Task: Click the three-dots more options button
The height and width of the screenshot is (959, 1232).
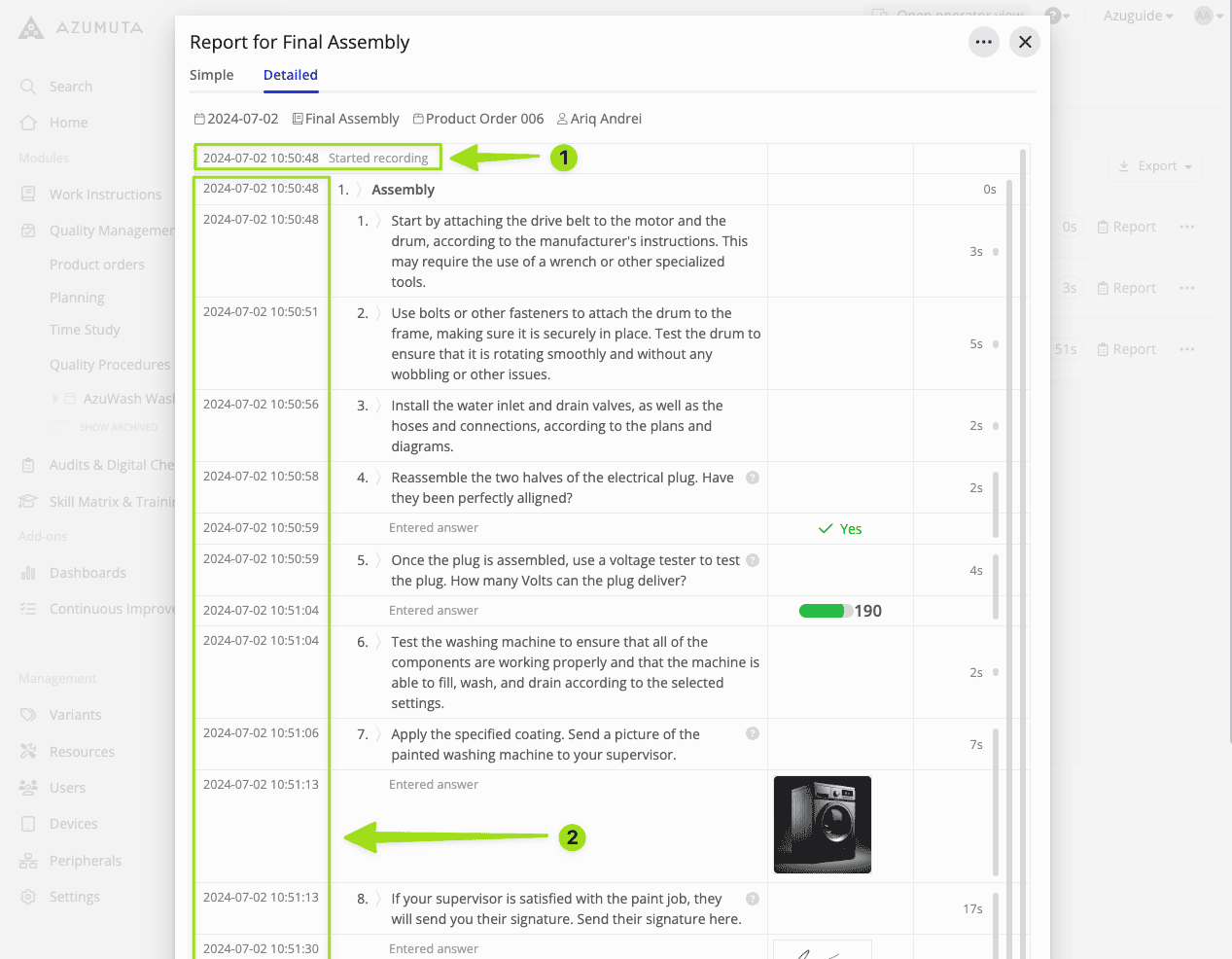Action: click(983, 42)
